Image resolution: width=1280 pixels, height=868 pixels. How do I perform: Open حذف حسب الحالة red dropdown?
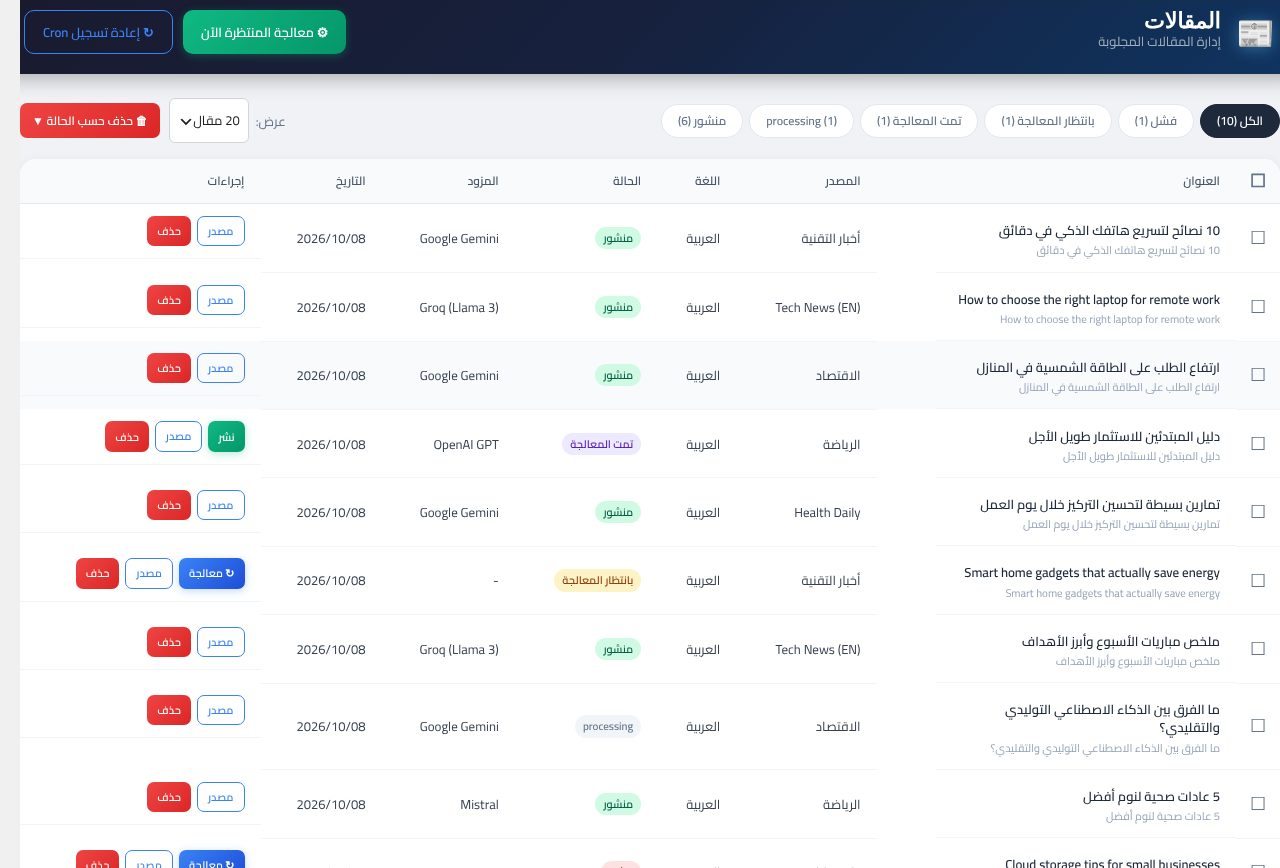click(x=90, y=121)
